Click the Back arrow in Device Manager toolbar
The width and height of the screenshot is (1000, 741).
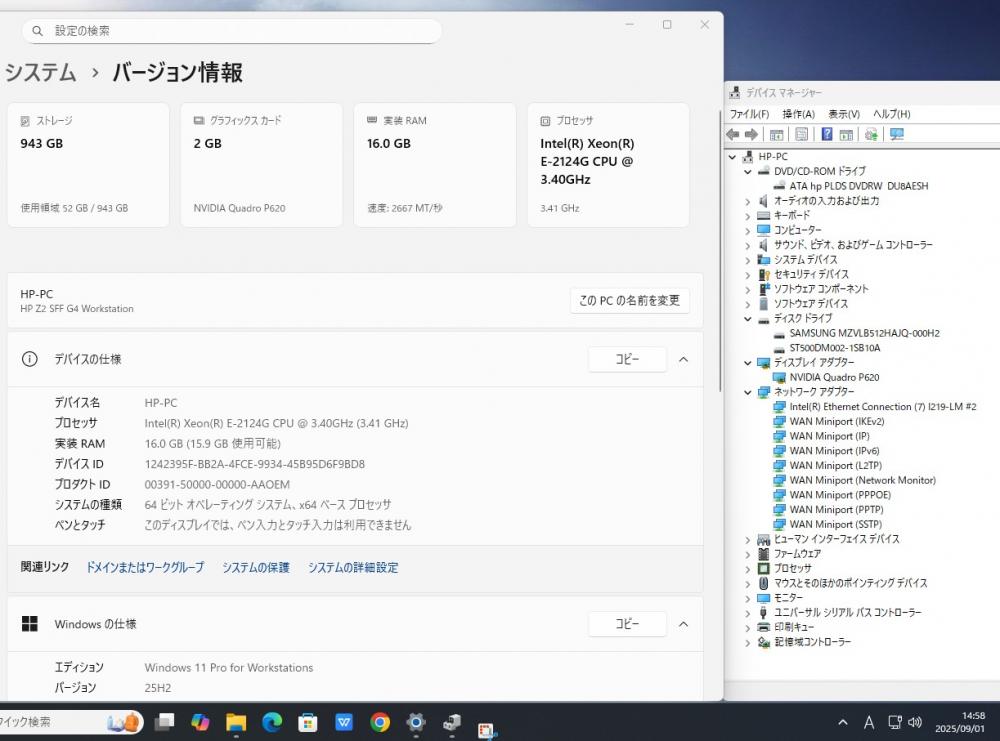[x=733, y=134]
